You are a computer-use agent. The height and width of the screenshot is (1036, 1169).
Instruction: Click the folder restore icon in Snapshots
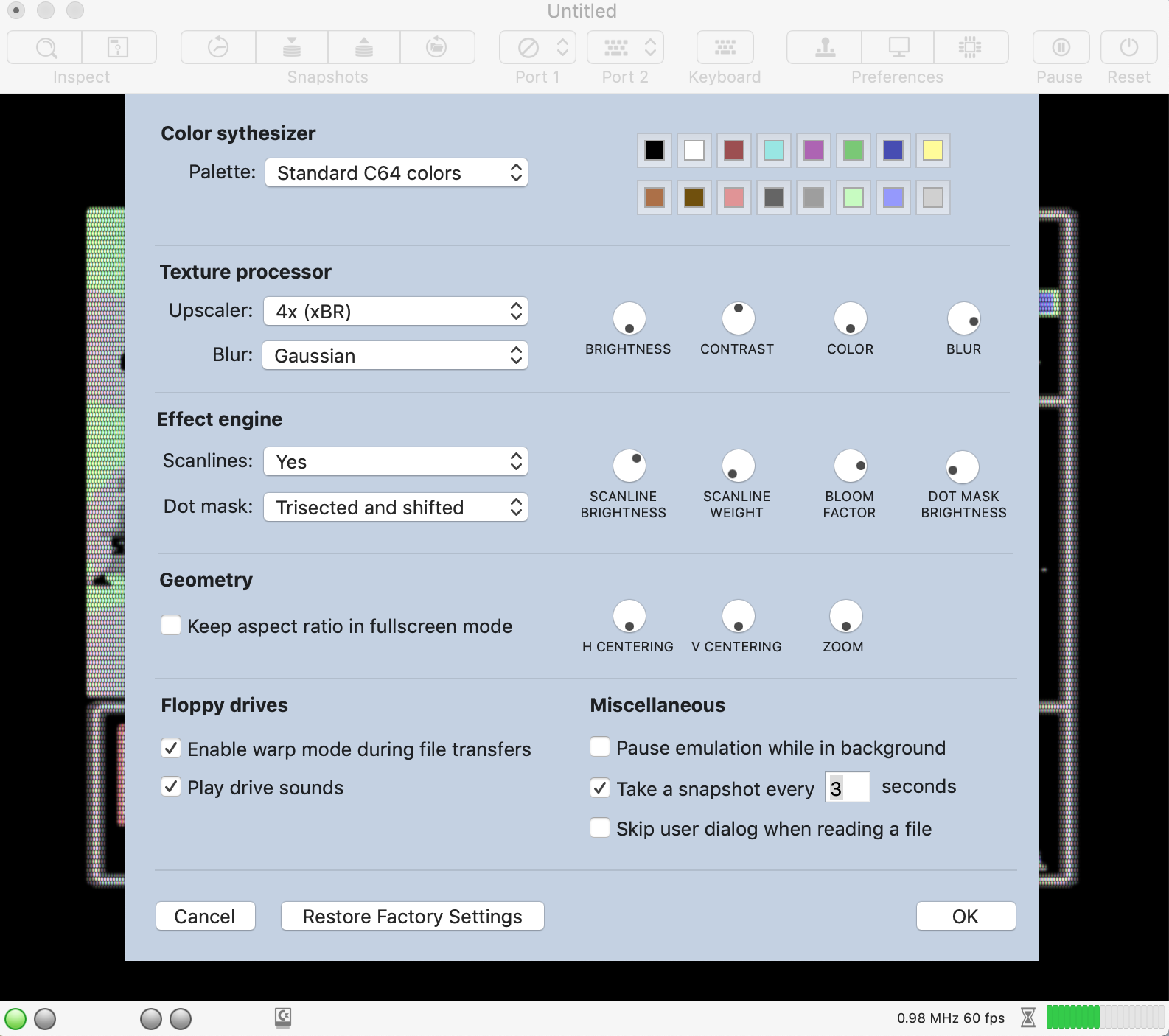point(437,48)
